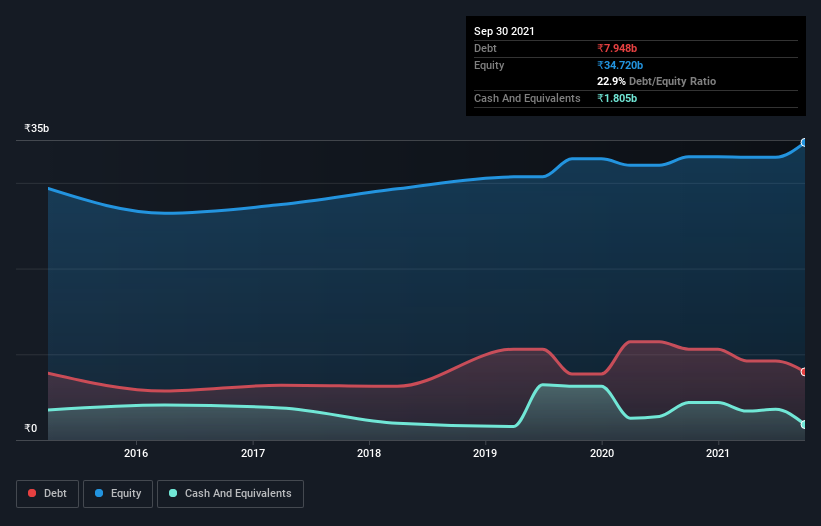Image resolution: width=821 pixels, height=526 pixels.
Task: Select the Cash endpoint marker on chart
Action: click(805, 424)
